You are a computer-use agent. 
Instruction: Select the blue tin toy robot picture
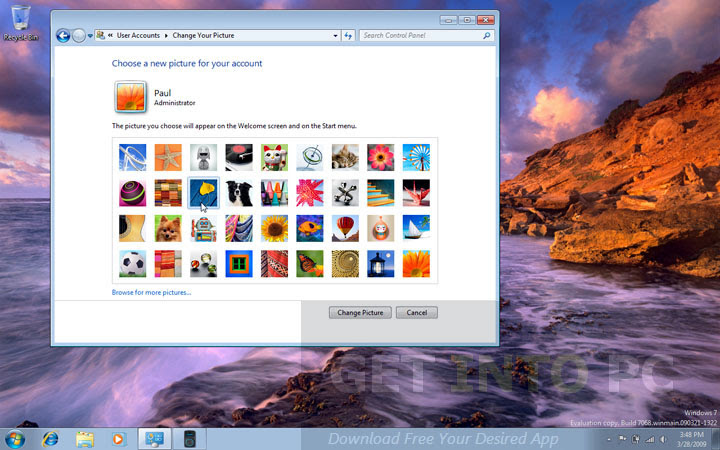203,228
